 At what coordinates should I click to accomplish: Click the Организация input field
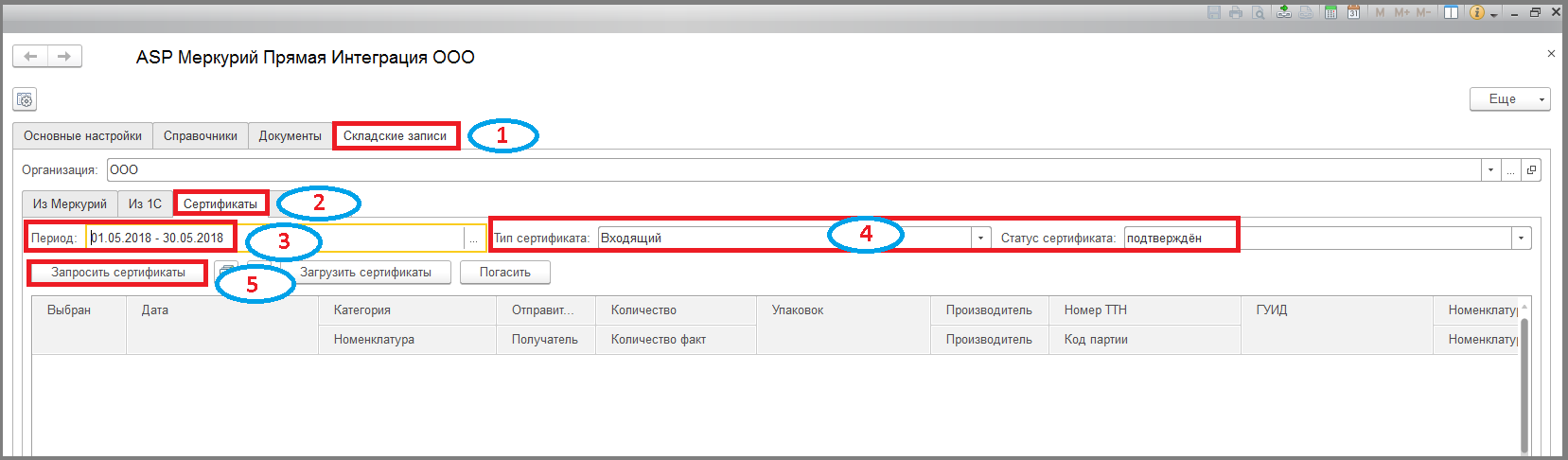(794, 170)
